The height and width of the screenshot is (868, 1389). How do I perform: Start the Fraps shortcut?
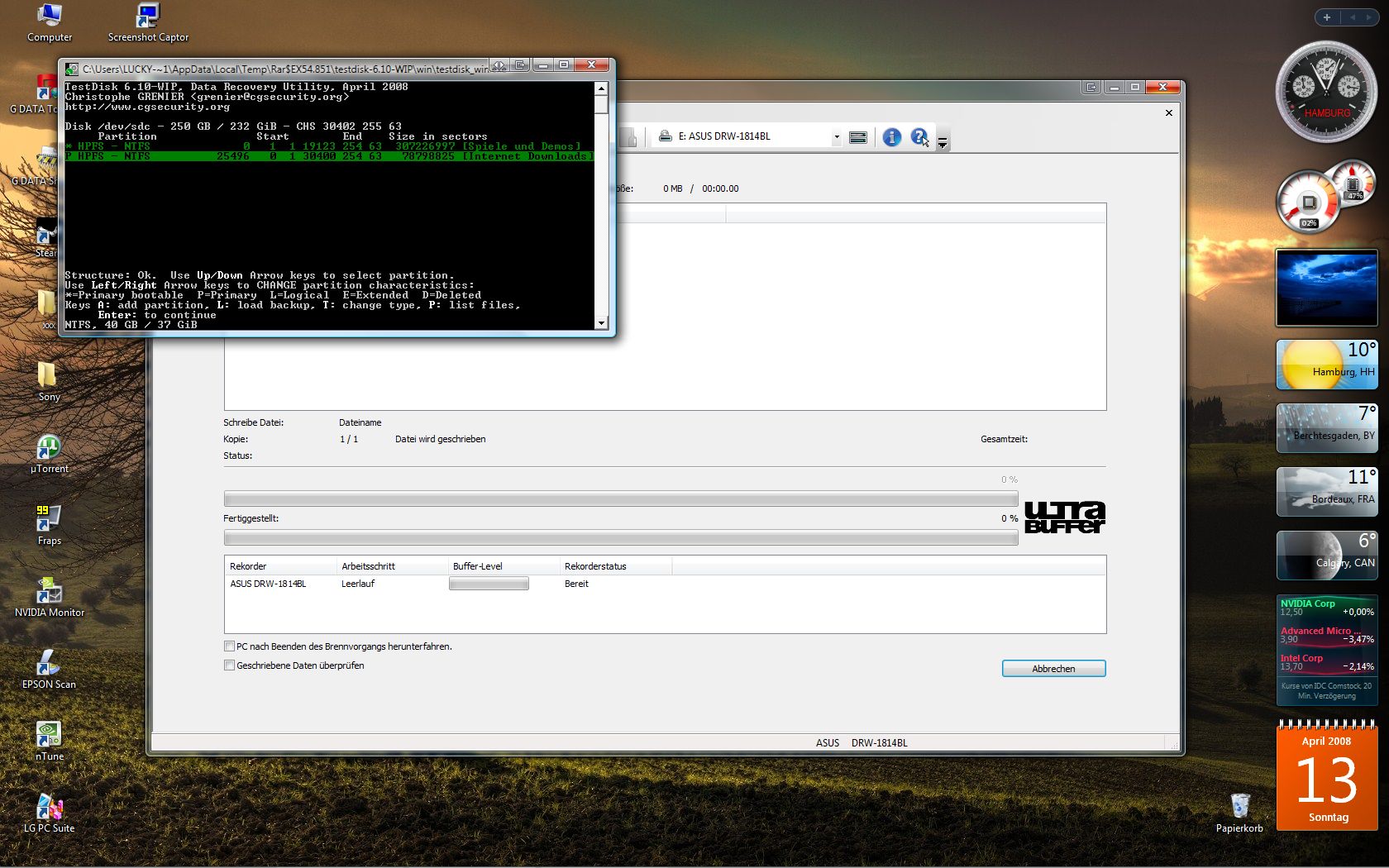click(49, 526)
